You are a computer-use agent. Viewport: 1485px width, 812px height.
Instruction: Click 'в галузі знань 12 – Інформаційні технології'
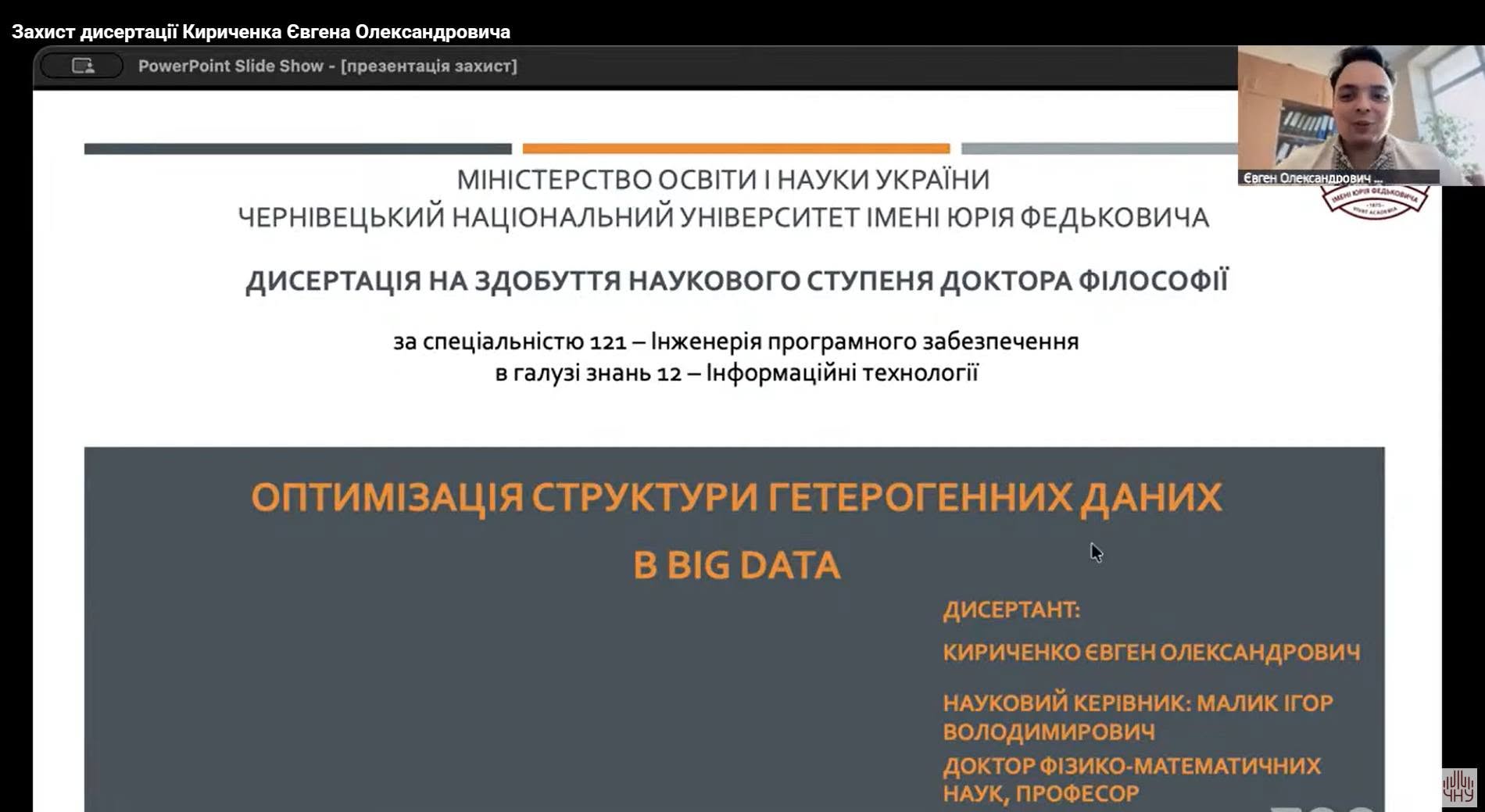click(736, 373)
